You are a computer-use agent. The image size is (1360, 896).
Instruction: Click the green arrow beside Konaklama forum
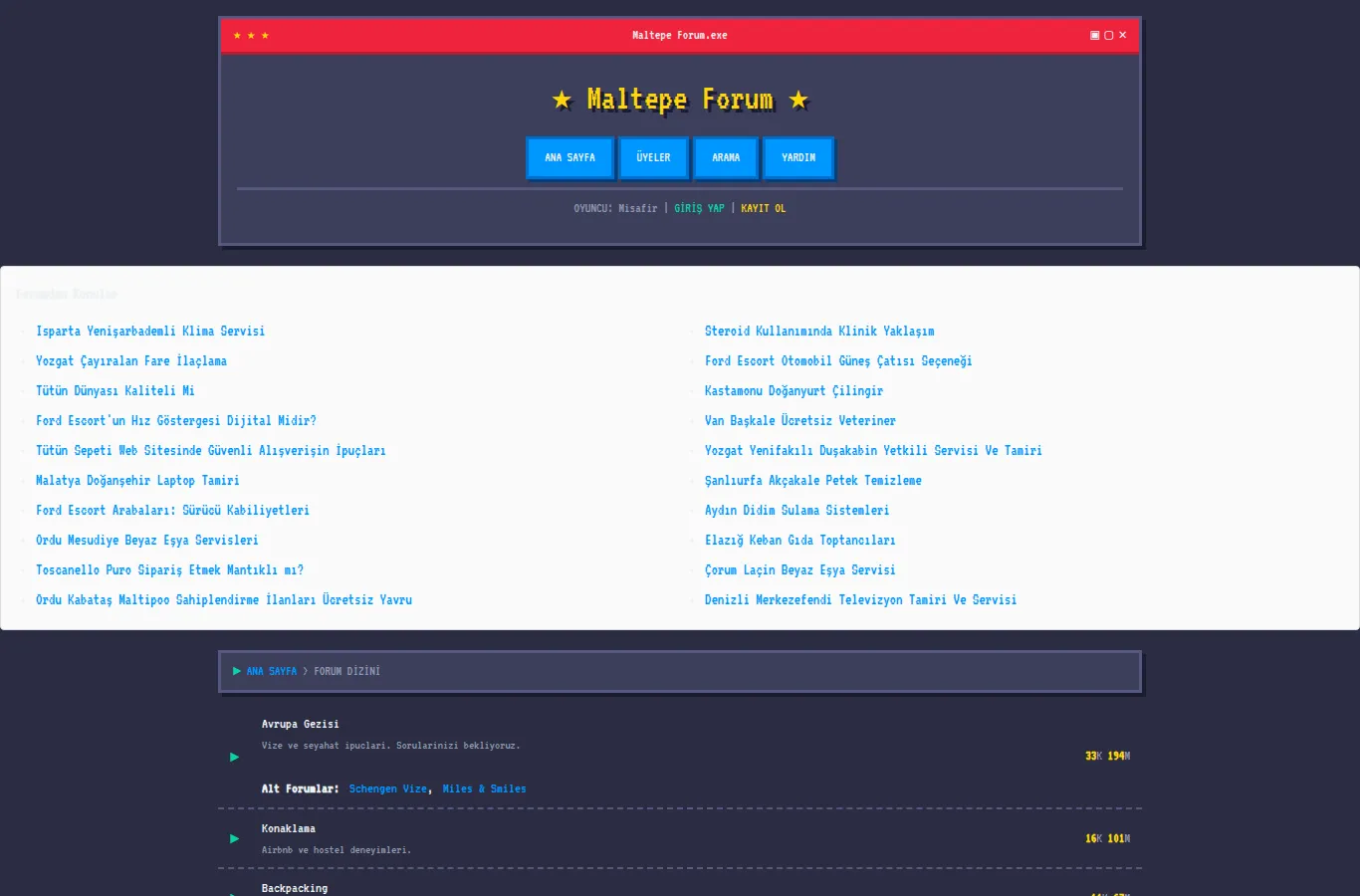click(235, 838)
